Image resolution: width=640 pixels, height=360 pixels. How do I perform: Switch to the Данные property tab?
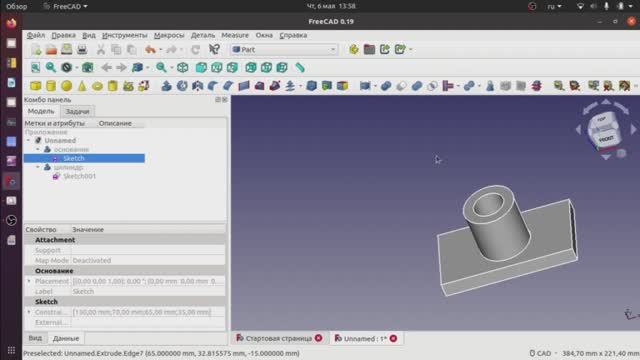[66, 338]
